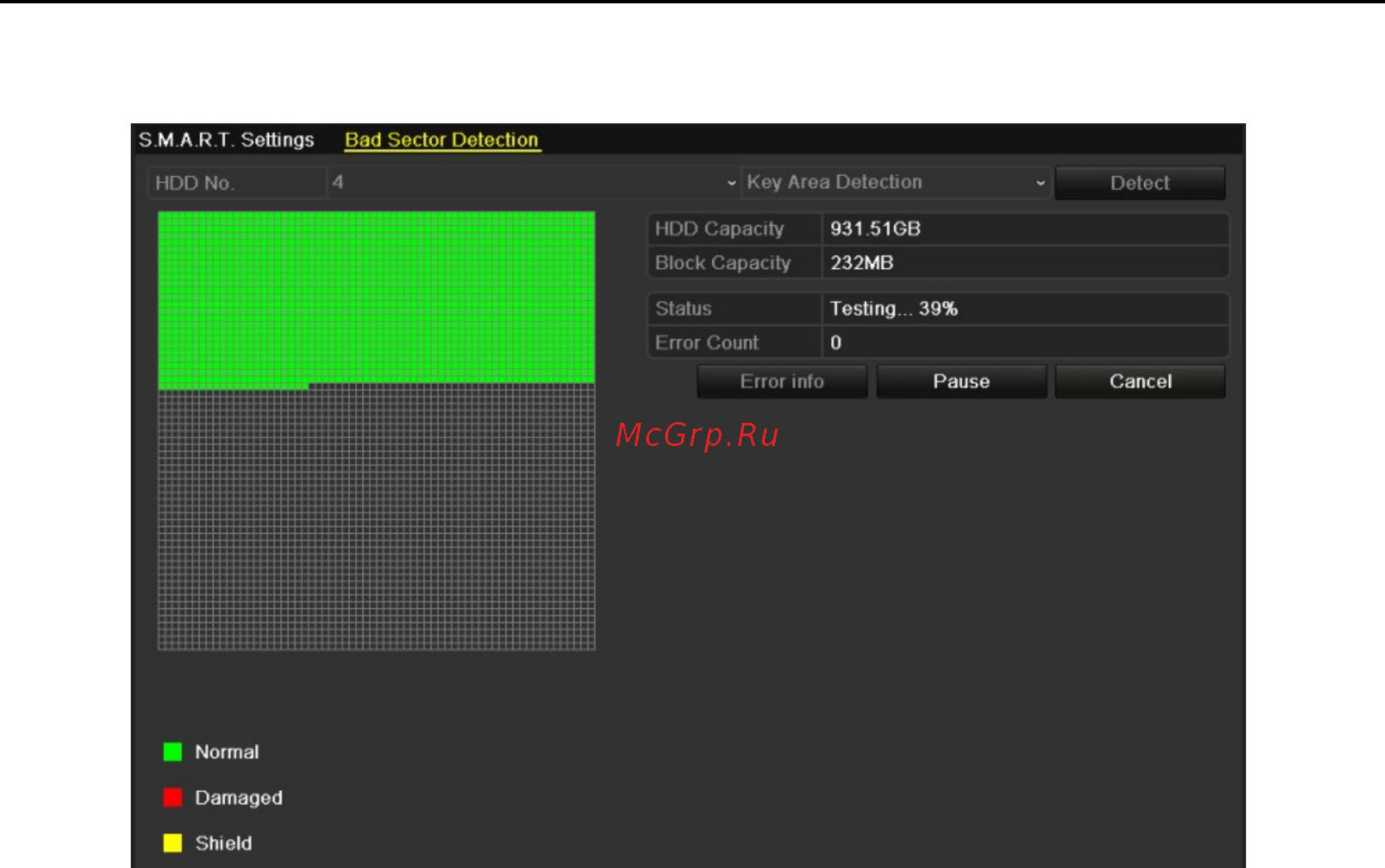Open the Error info button
Image resolution: width=1385 pixels, height=868 pixels.
pos(782,381)
